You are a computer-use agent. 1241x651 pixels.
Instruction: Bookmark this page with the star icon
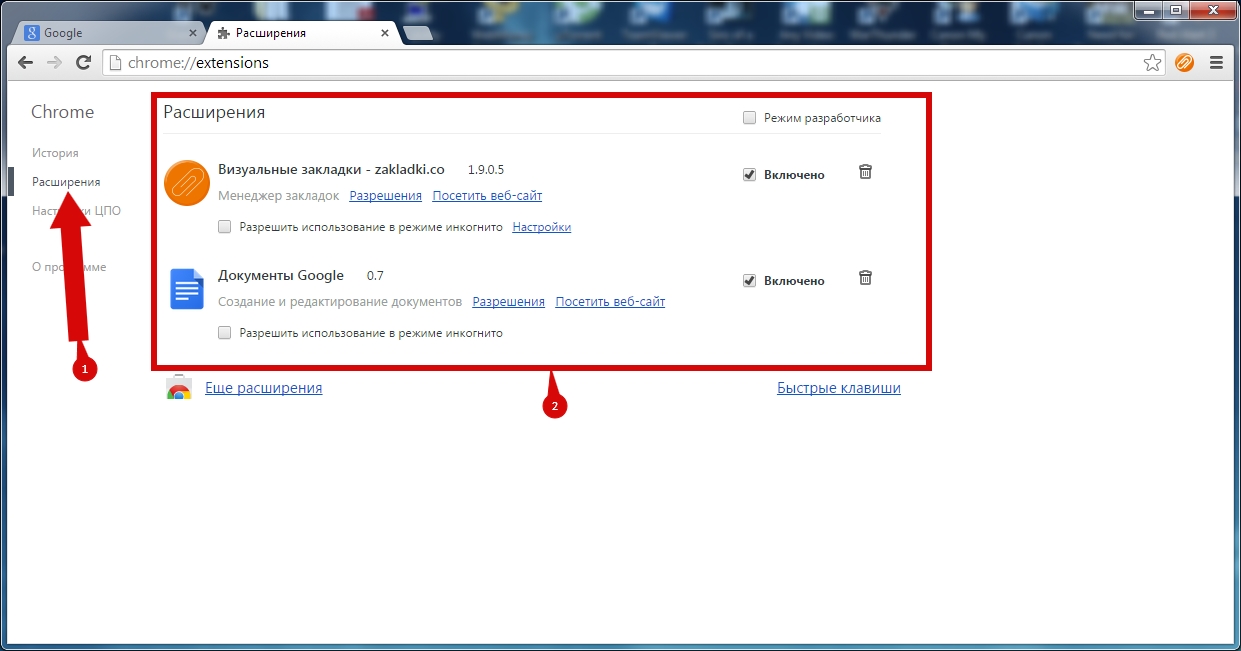pyautogui.click(x=1152, y=62)
